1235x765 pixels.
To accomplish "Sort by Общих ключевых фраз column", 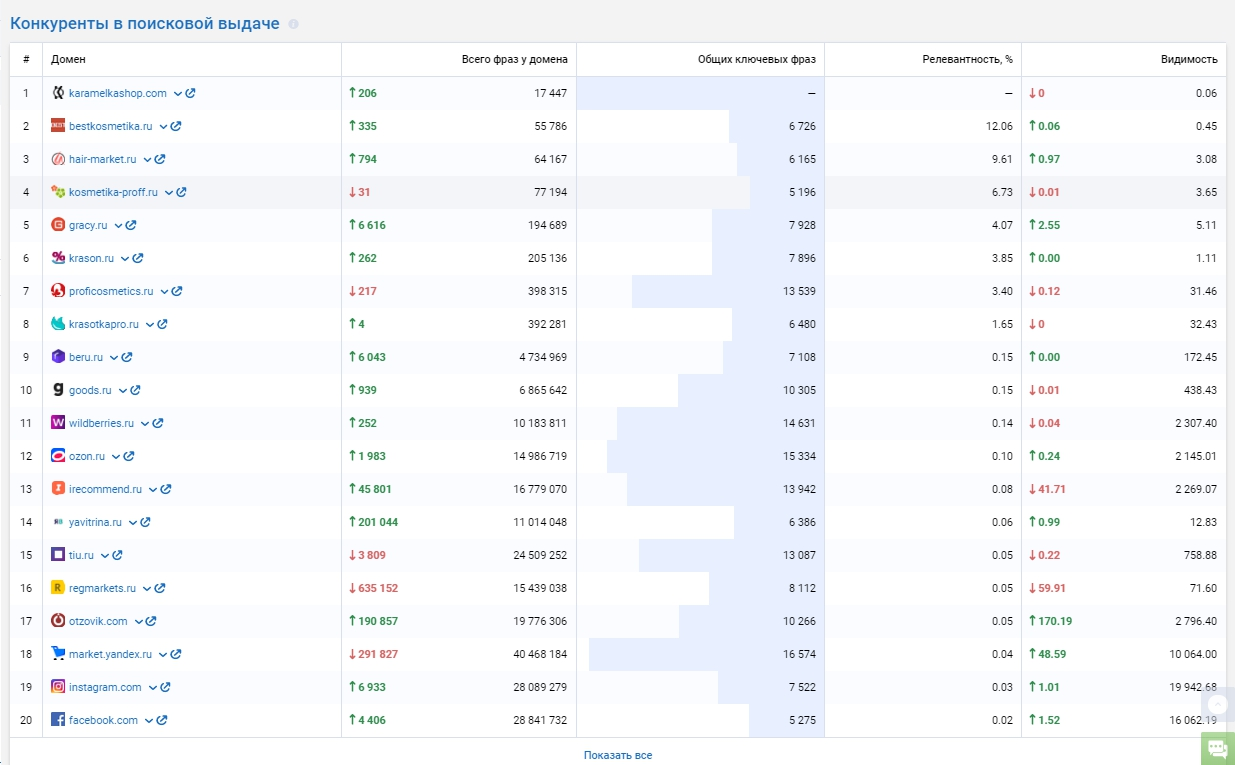I will (x=757, y=60).
